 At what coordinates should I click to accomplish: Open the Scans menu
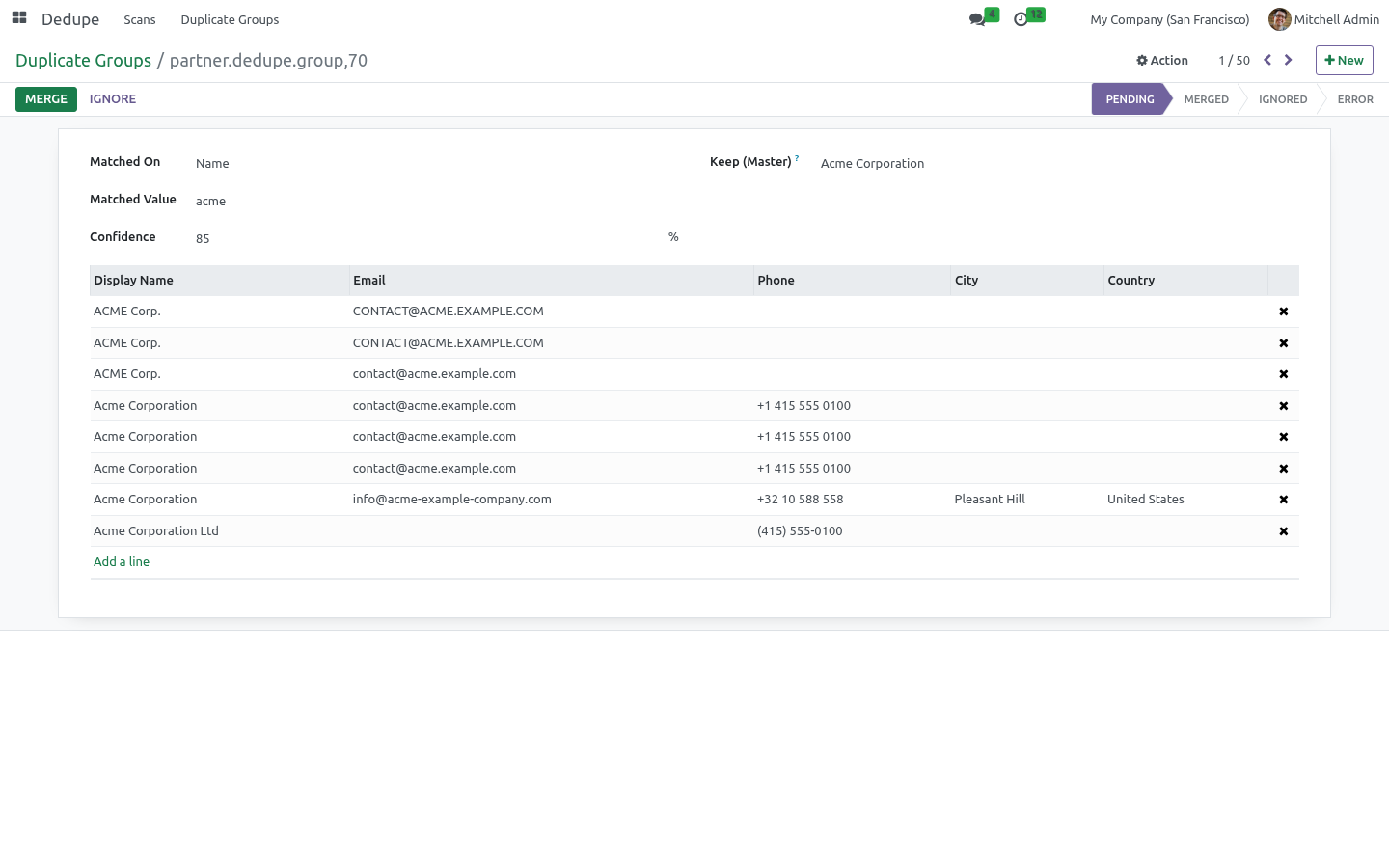click(x=140, y=19)
